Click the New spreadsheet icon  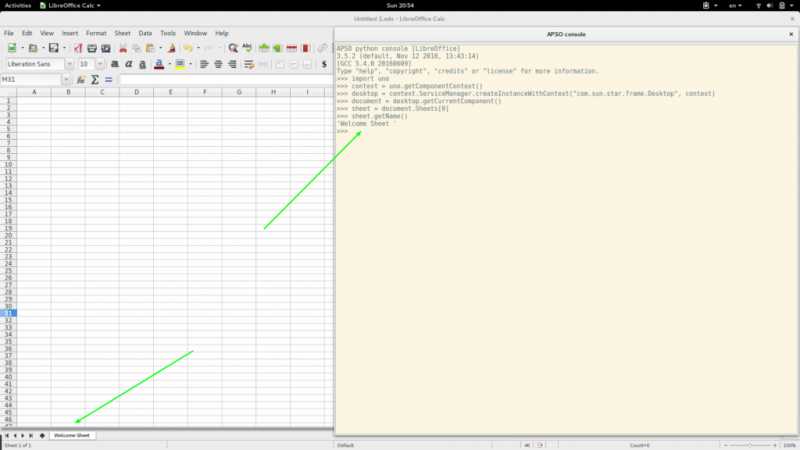pyautogui.click(x=11, y=48)
